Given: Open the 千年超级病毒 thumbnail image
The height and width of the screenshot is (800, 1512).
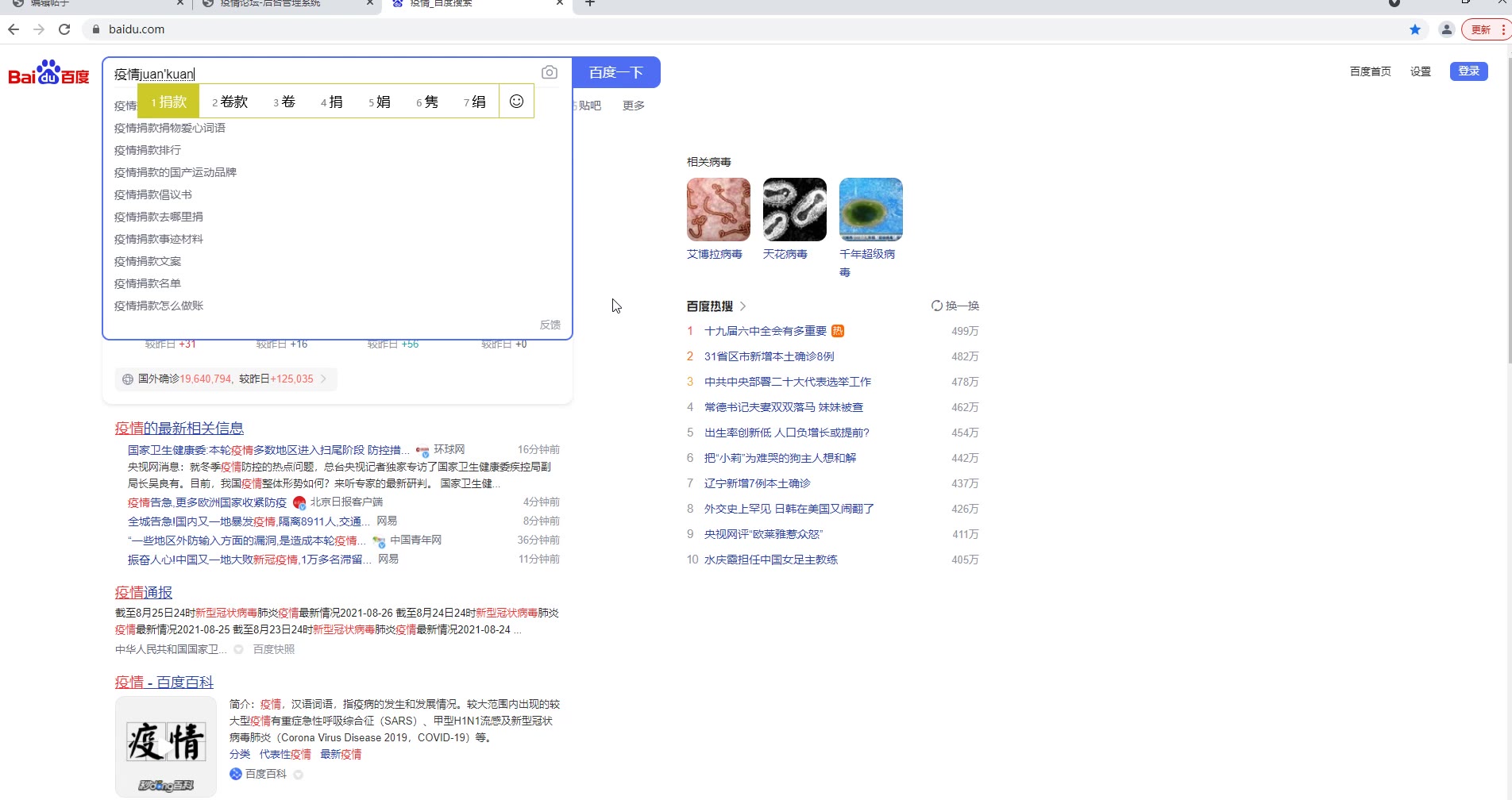Looking at the screenshot, I should 871,210.
